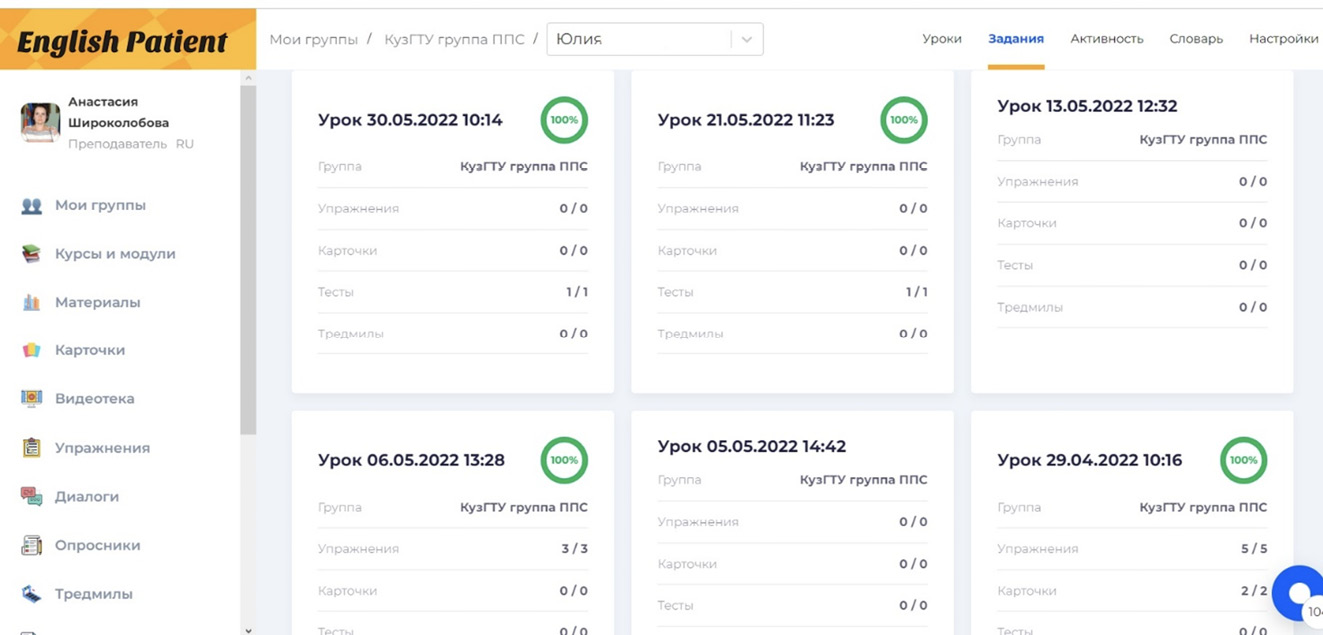Click КузГТУ группа ППС breadcrumb link

454,39
